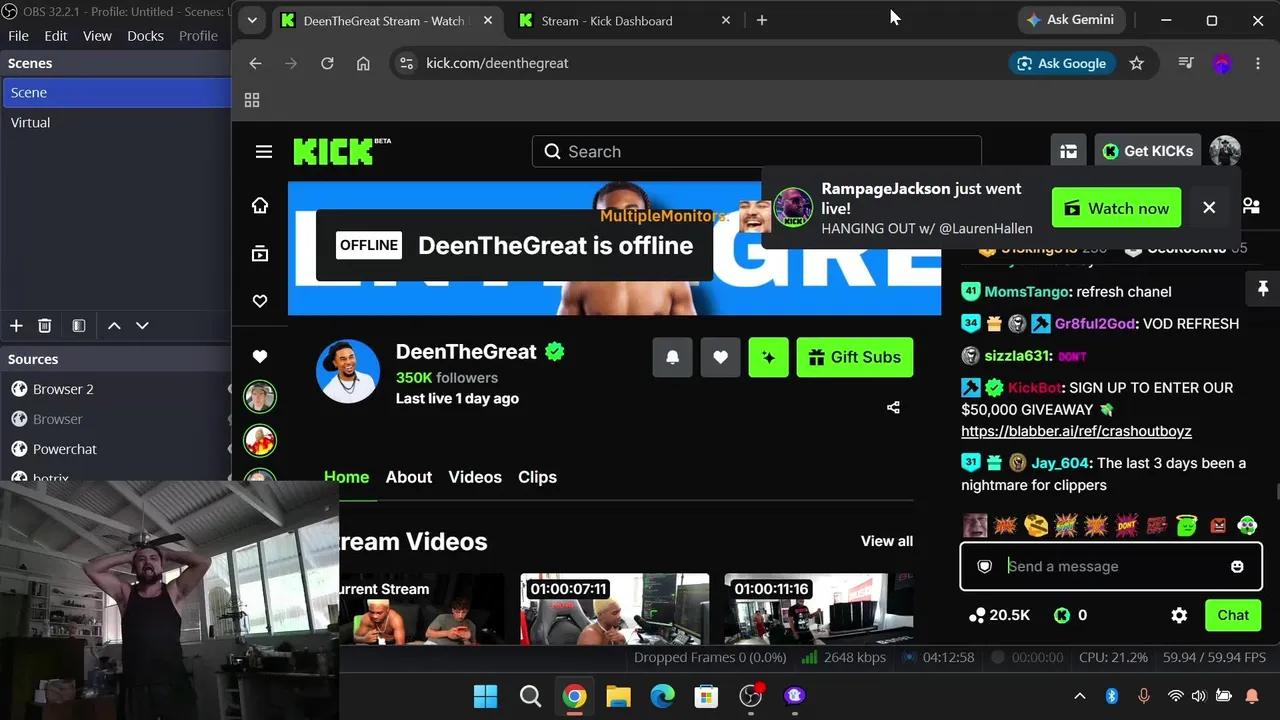Screen dimensions: 1280x720
Task: Open OBS File menu
Action: [18, 36]
